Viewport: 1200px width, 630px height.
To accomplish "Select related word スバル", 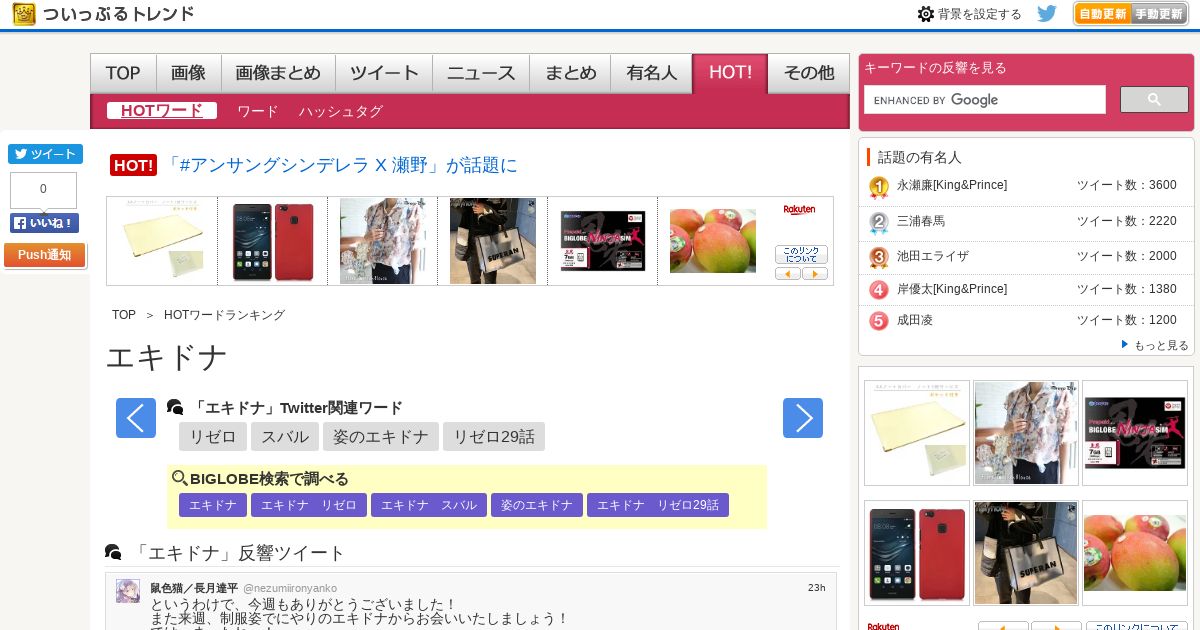I will tap(284, 436).
